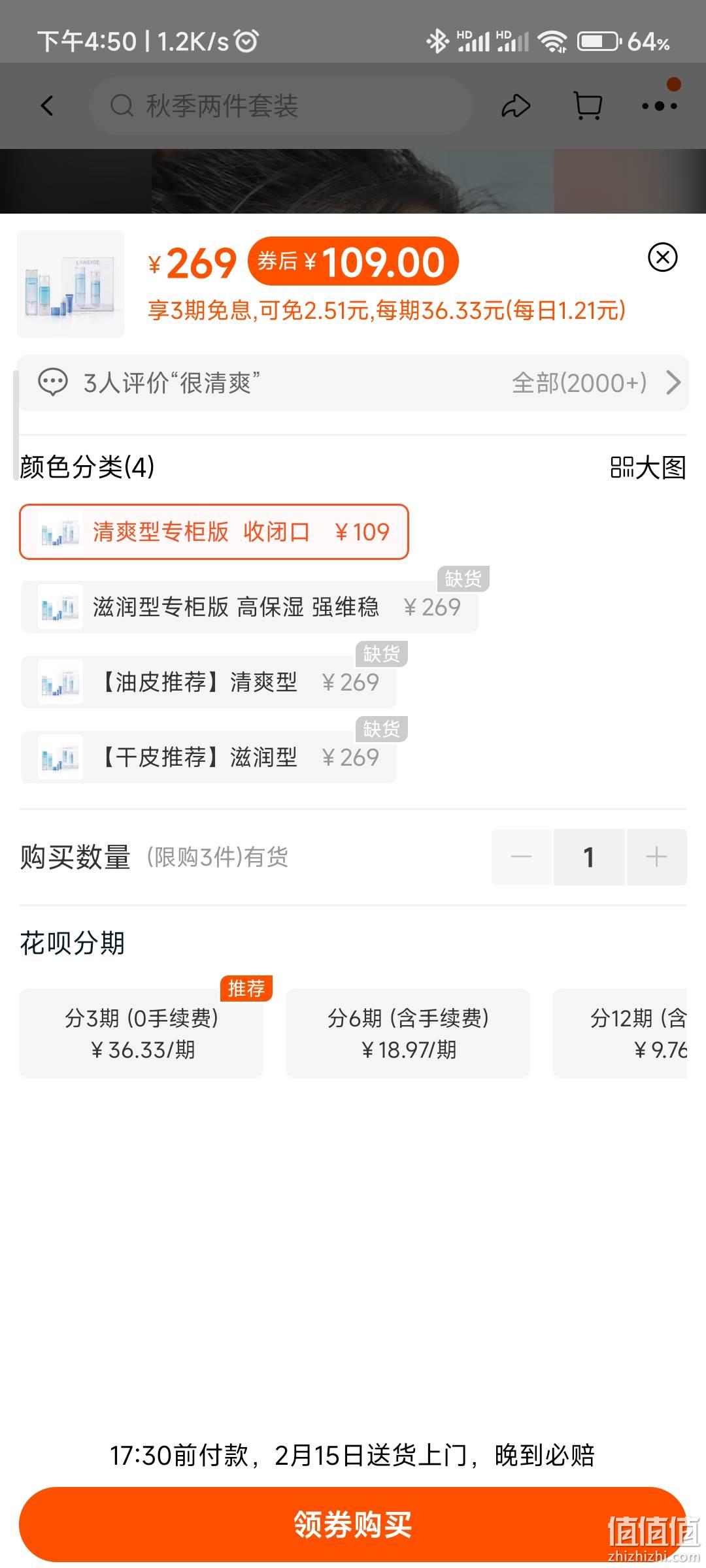Select 【油皮推荐】清爽型 option
Screen dimensions: 706x1568
209,682
